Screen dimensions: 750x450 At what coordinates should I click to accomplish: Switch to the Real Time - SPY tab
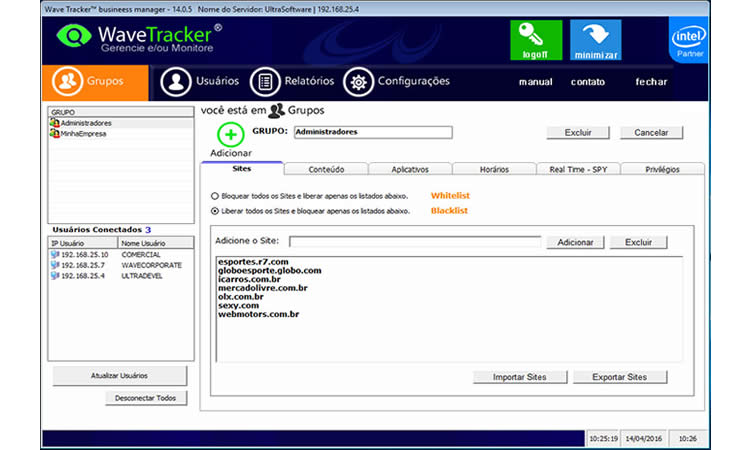click(578, 169)
